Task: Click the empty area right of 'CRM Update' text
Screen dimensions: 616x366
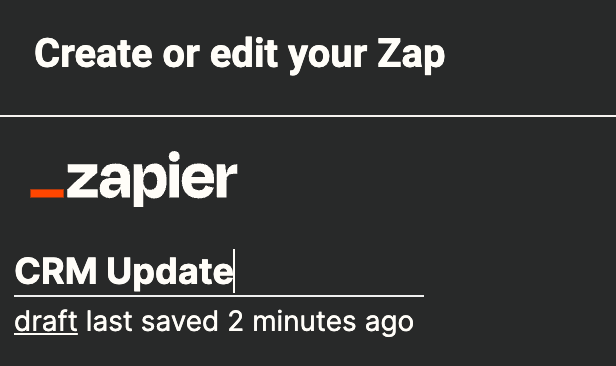Action: [x=329, y=271]
